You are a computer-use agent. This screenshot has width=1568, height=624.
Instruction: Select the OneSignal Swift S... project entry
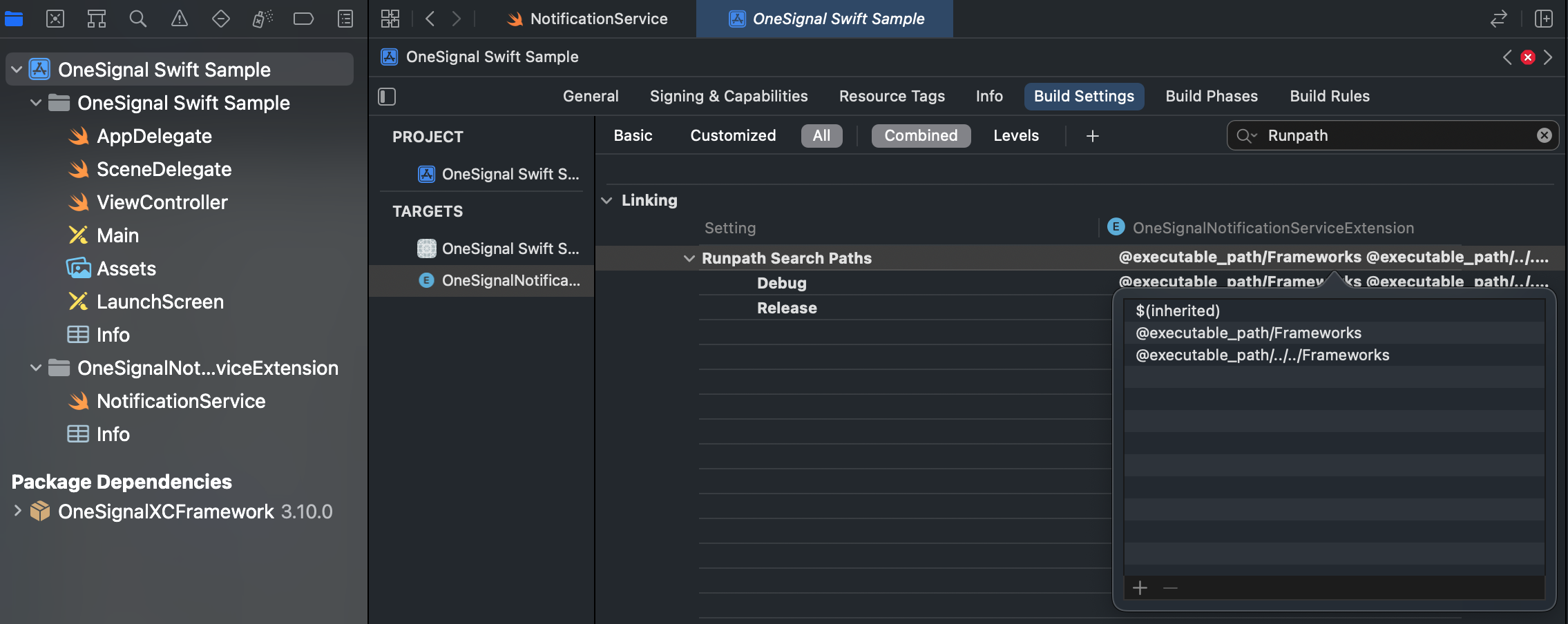[499, 174]
